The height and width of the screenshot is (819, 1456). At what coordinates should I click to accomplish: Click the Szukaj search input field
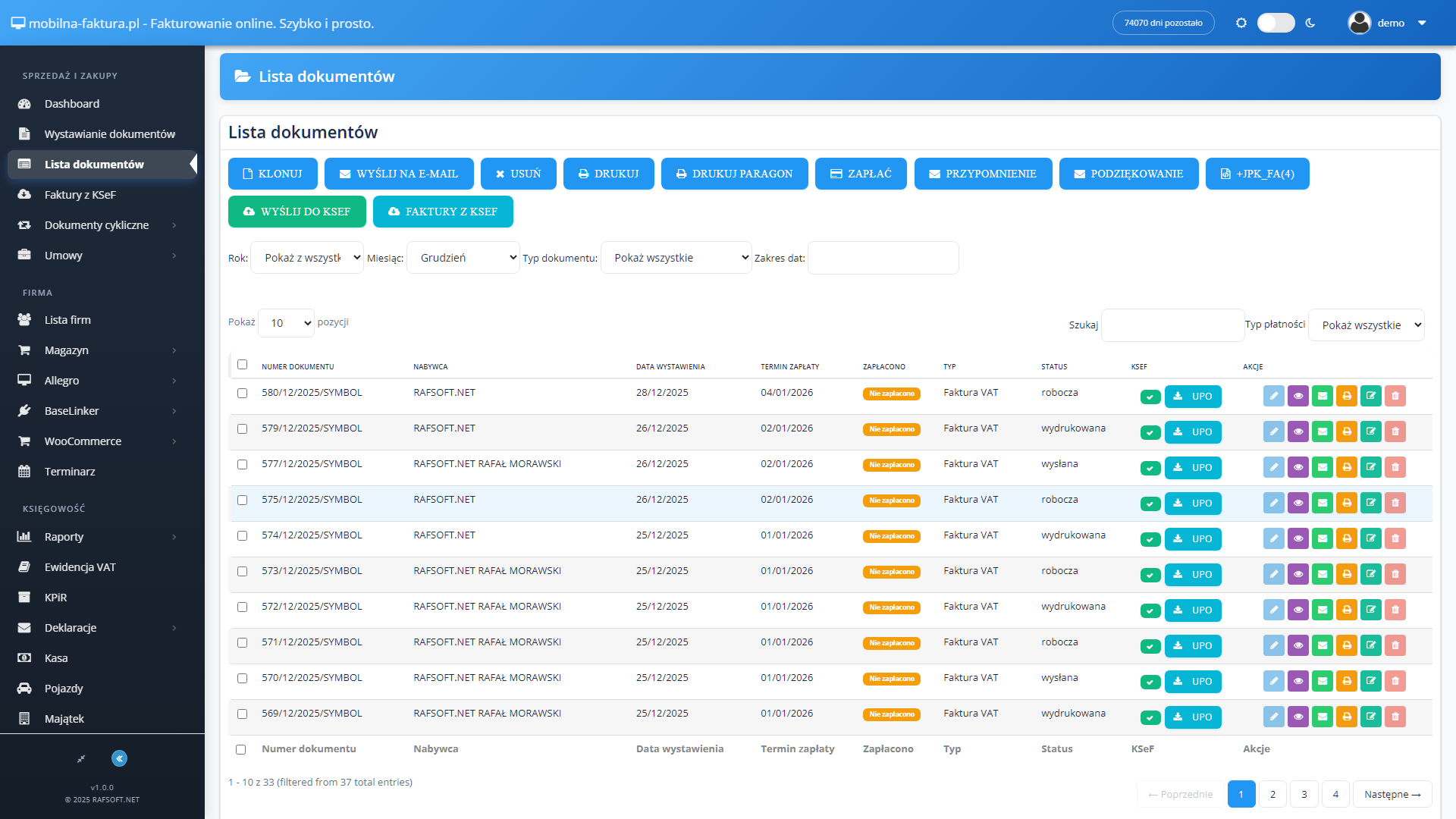pyautogui.click(x=1172, y=325)
